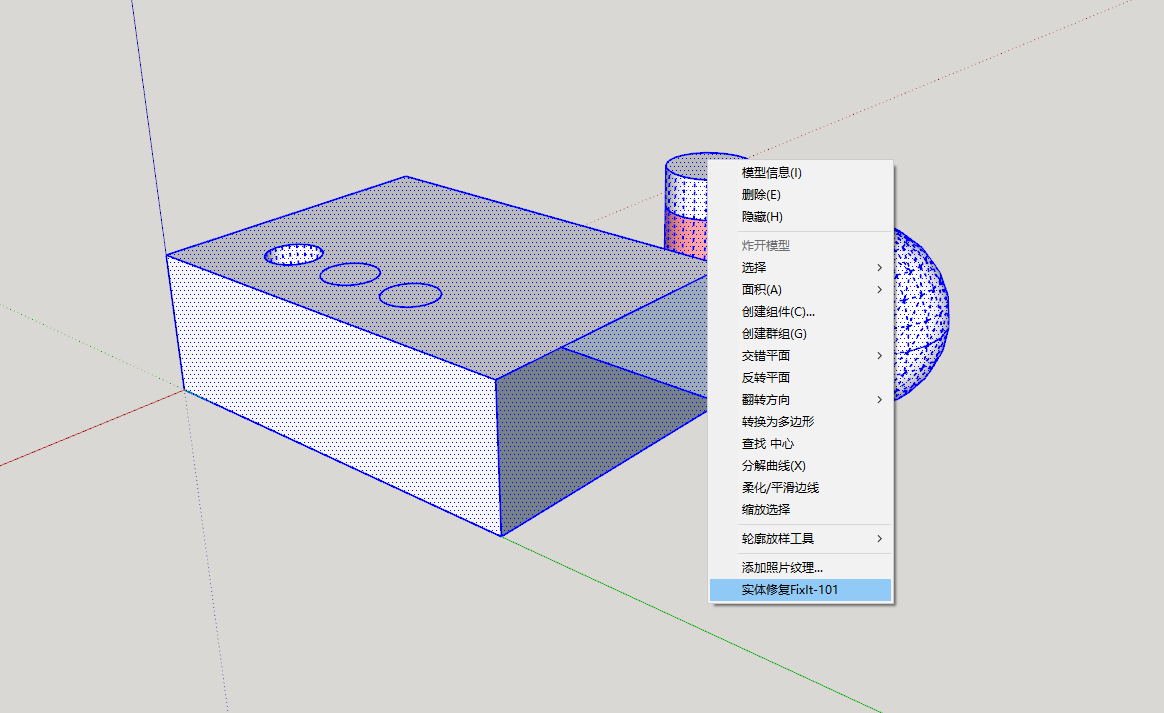Expand the 面积 submenu arrow
Image resolution: width=1164 pixels, height=713 pixels.
coord(879,289)
